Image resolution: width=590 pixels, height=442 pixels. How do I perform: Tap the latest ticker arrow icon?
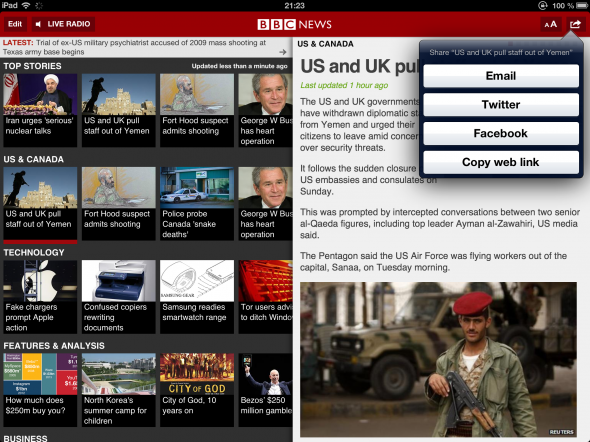pos(283,52)
